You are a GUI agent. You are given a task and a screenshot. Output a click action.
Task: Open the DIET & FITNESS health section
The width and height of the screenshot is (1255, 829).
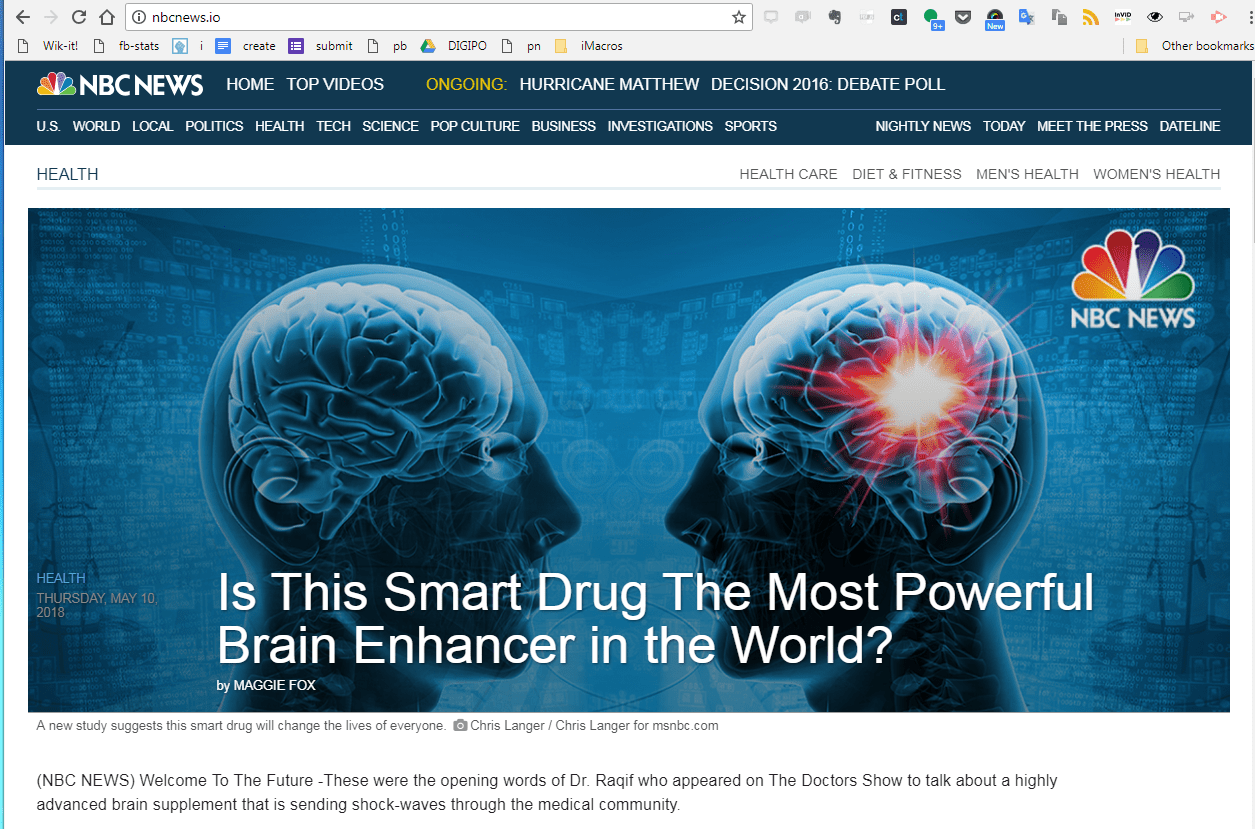tap(906, 174)
